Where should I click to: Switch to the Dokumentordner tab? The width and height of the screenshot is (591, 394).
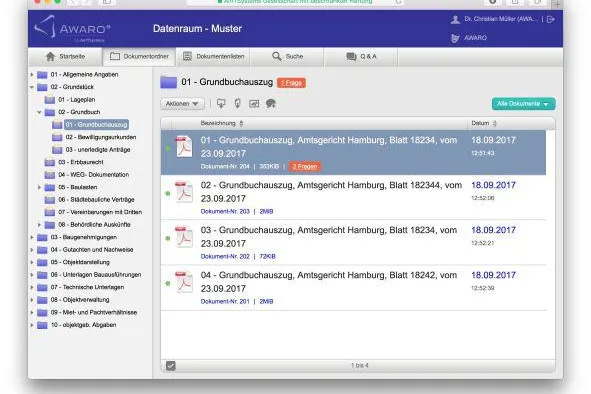click(x=139, y=57)
